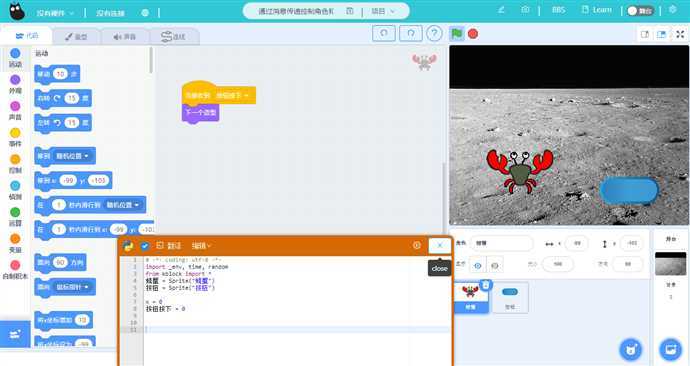Select the green 运算 operators category
This screenshot has width=690, height=366.
(15, 217)
